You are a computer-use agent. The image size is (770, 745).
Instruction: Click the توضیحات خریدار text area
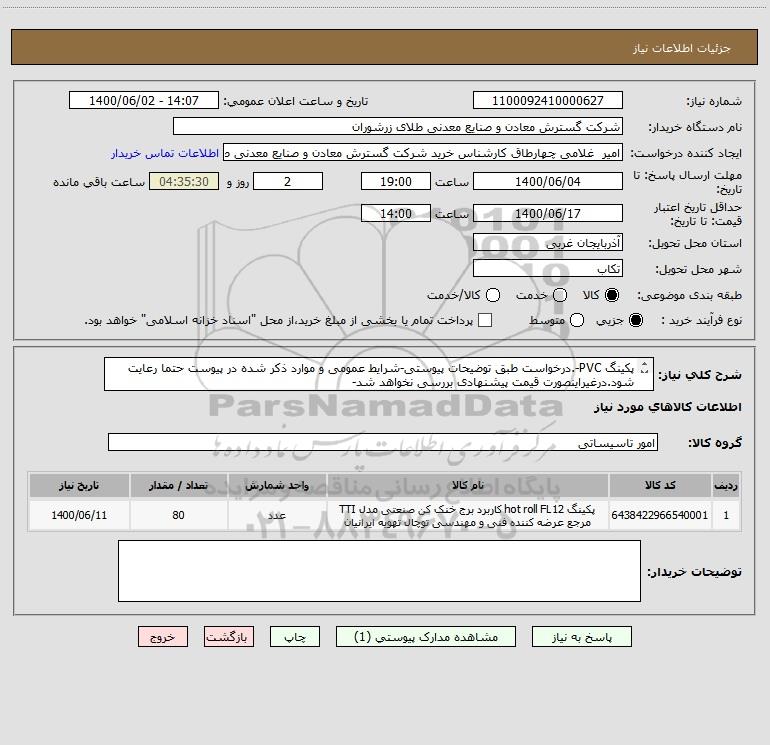[x=379, y=571]
